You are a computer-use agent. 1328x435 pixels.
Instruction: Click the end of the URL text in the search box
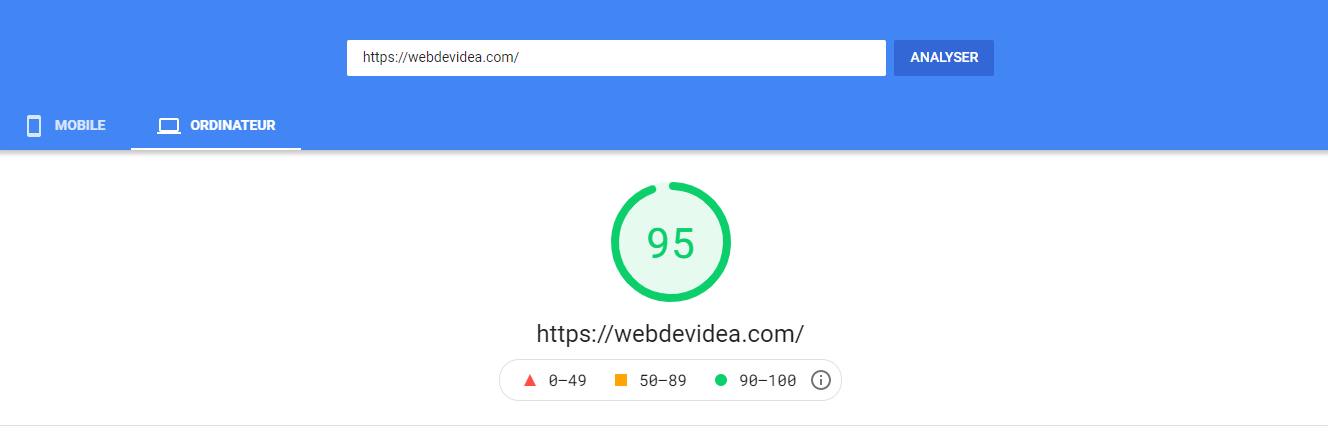[x=519, y=58]
